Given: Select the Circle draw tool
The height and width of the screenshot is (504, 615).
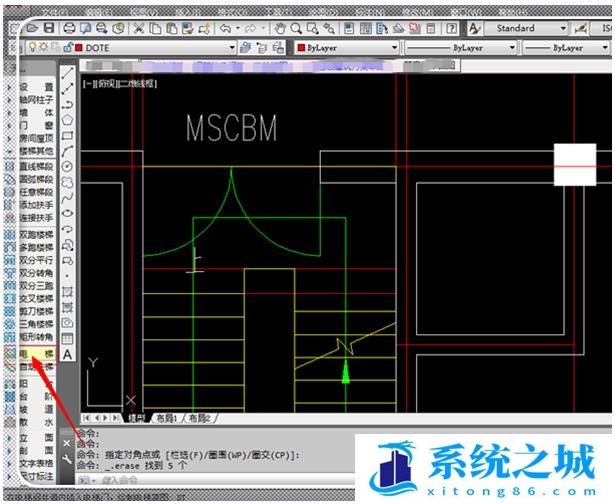Looking at the screenshot, I should point(68,166).
